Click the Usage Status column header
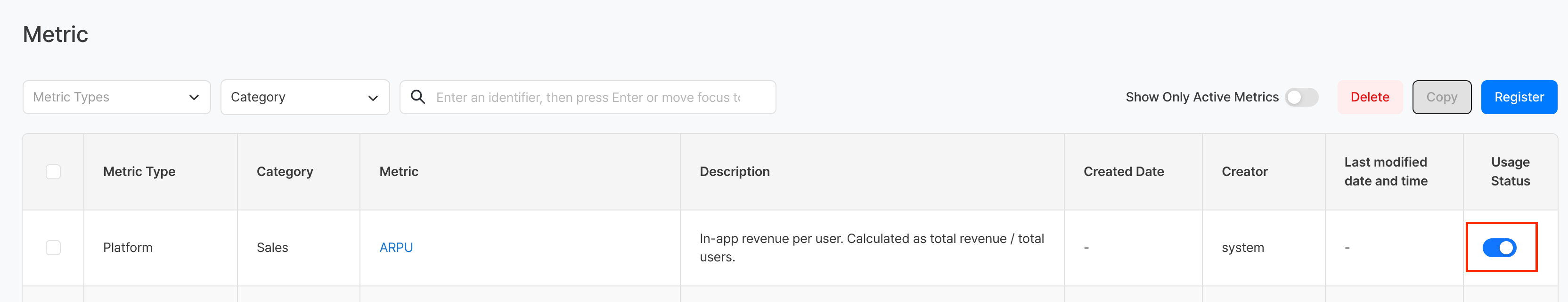Screen dimensions: 1568x302 (1510, 171)
